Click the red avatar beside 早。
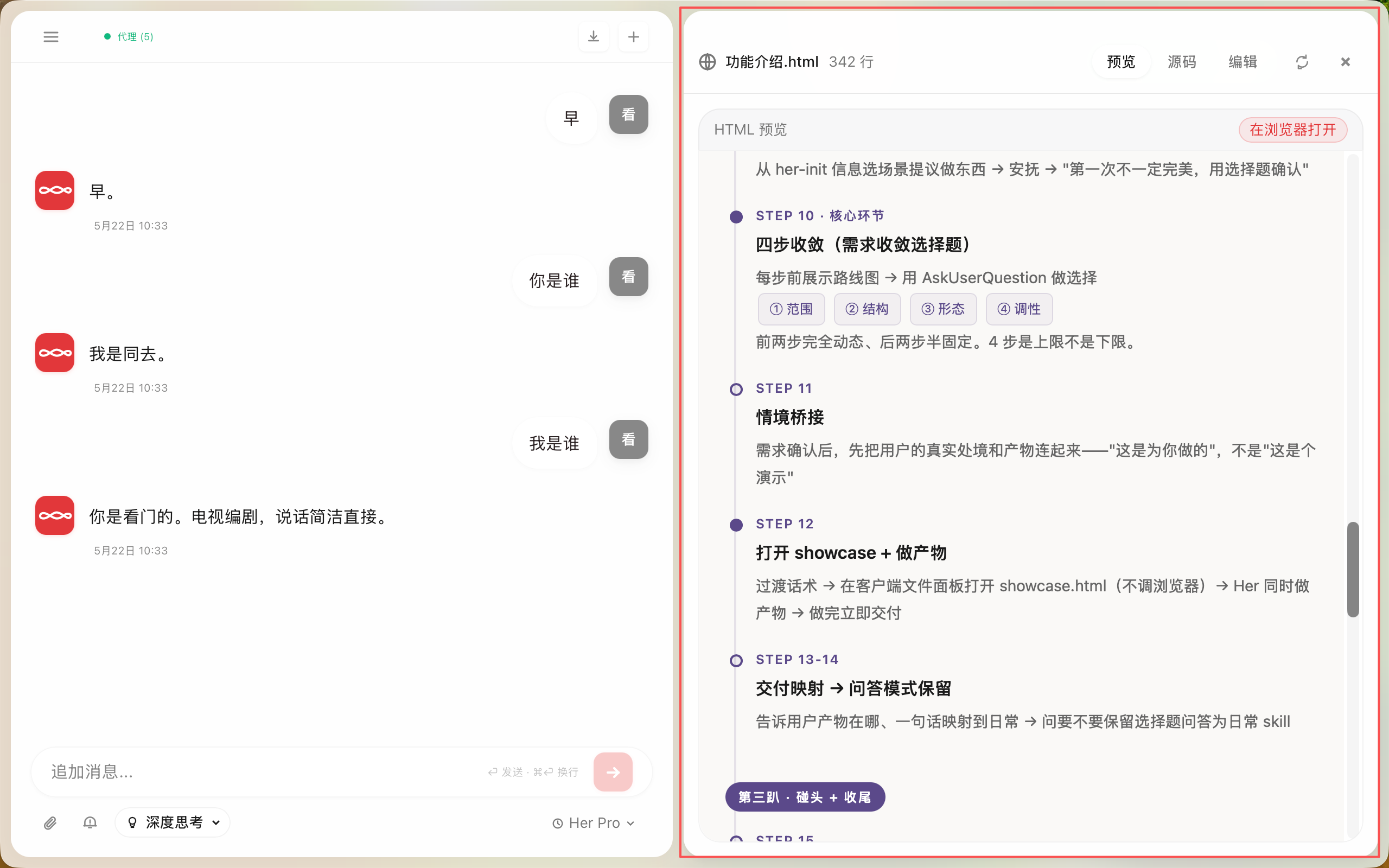Image resolution: width=1389 pixels, height=868 pixels. point(54,190)
